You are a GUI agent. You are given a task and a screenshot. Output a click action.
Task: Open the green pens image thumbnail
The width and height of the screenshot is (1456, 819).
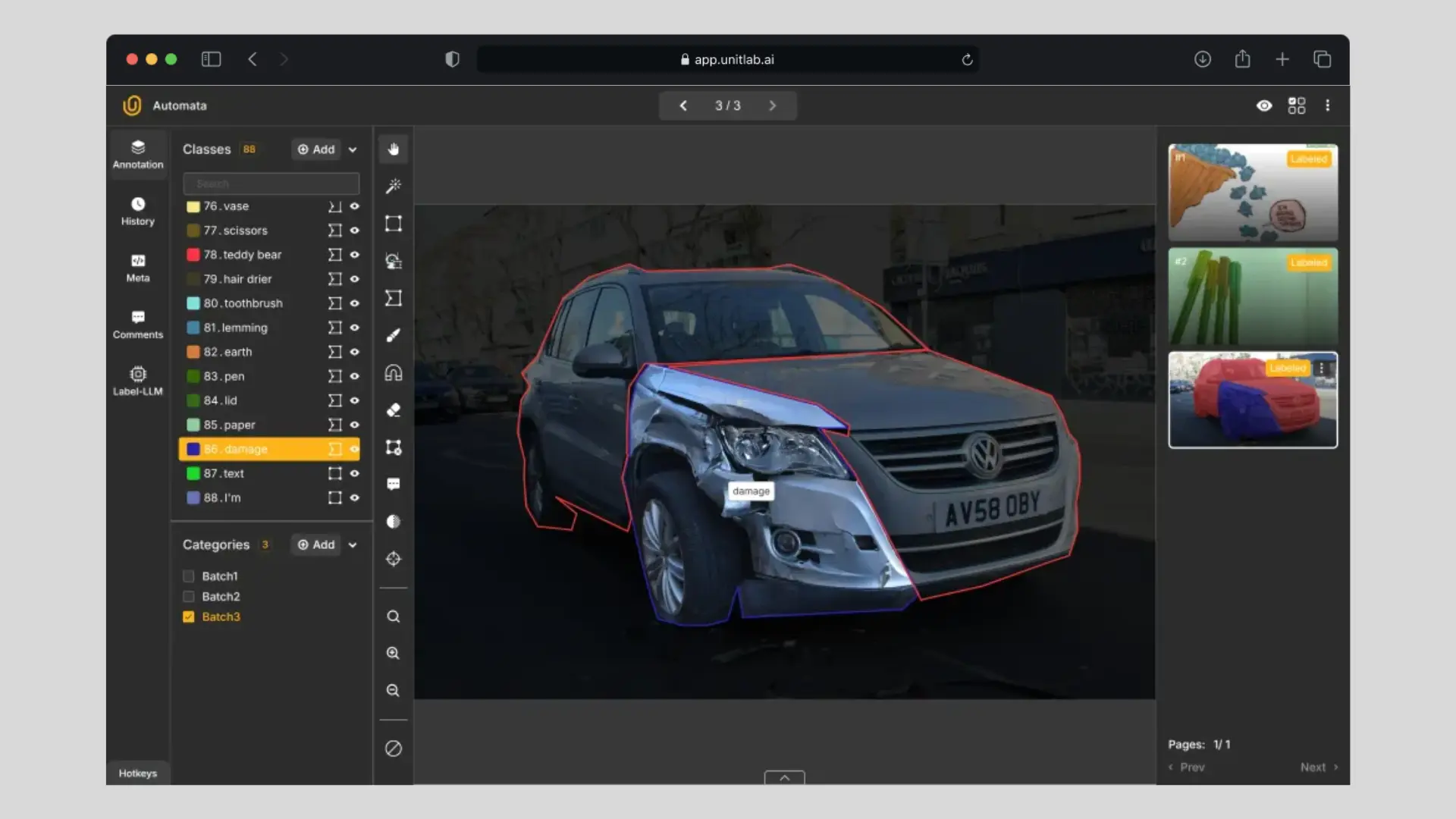(1252, 297)
